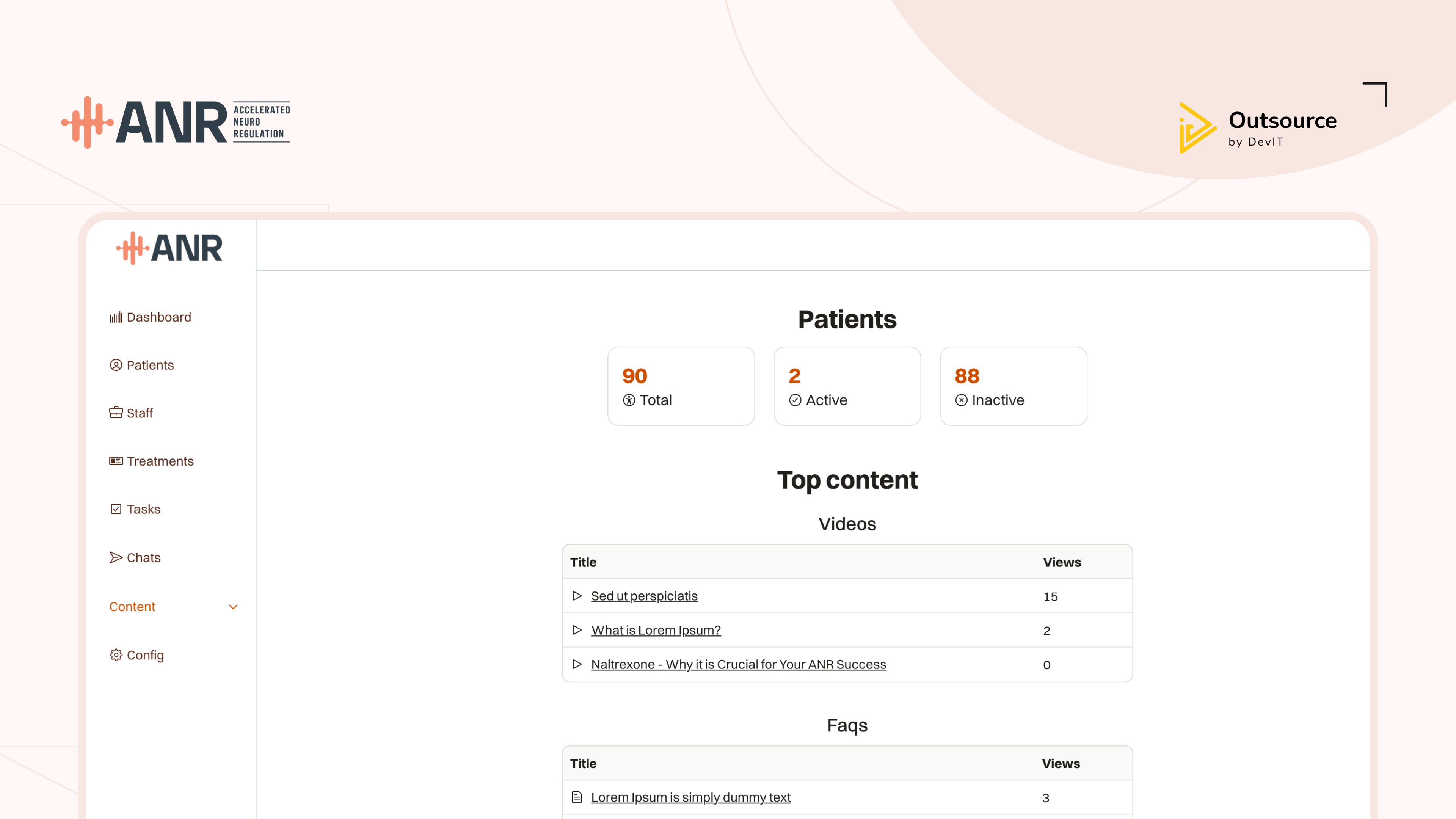Select the Chats send icon

click(x=116, y=557)
